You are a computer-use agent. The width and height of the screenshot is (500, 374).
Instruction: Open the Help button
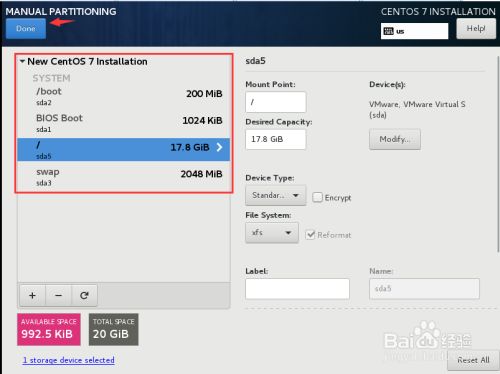pos(476,29)
